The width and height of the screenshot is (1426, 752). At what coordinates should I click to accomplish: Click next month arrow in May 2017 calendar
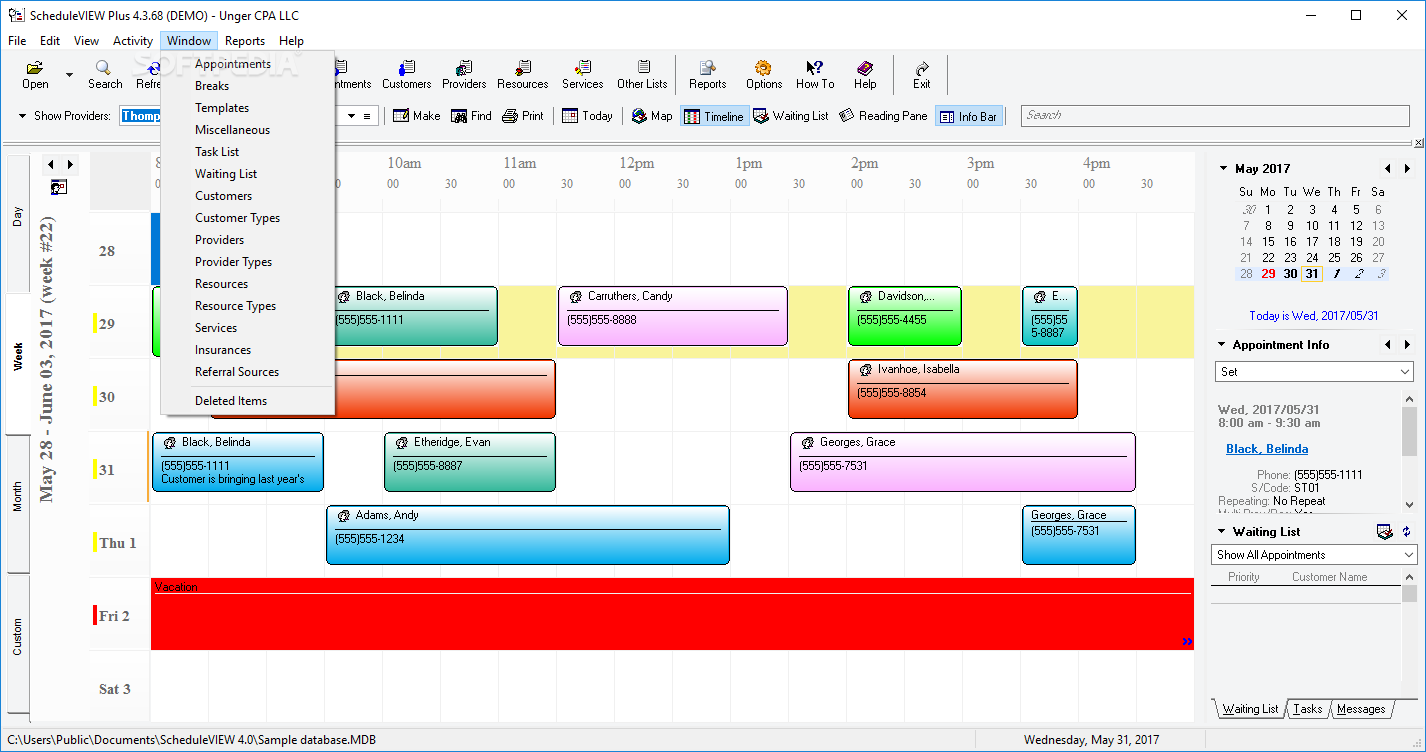(1407, 169)
